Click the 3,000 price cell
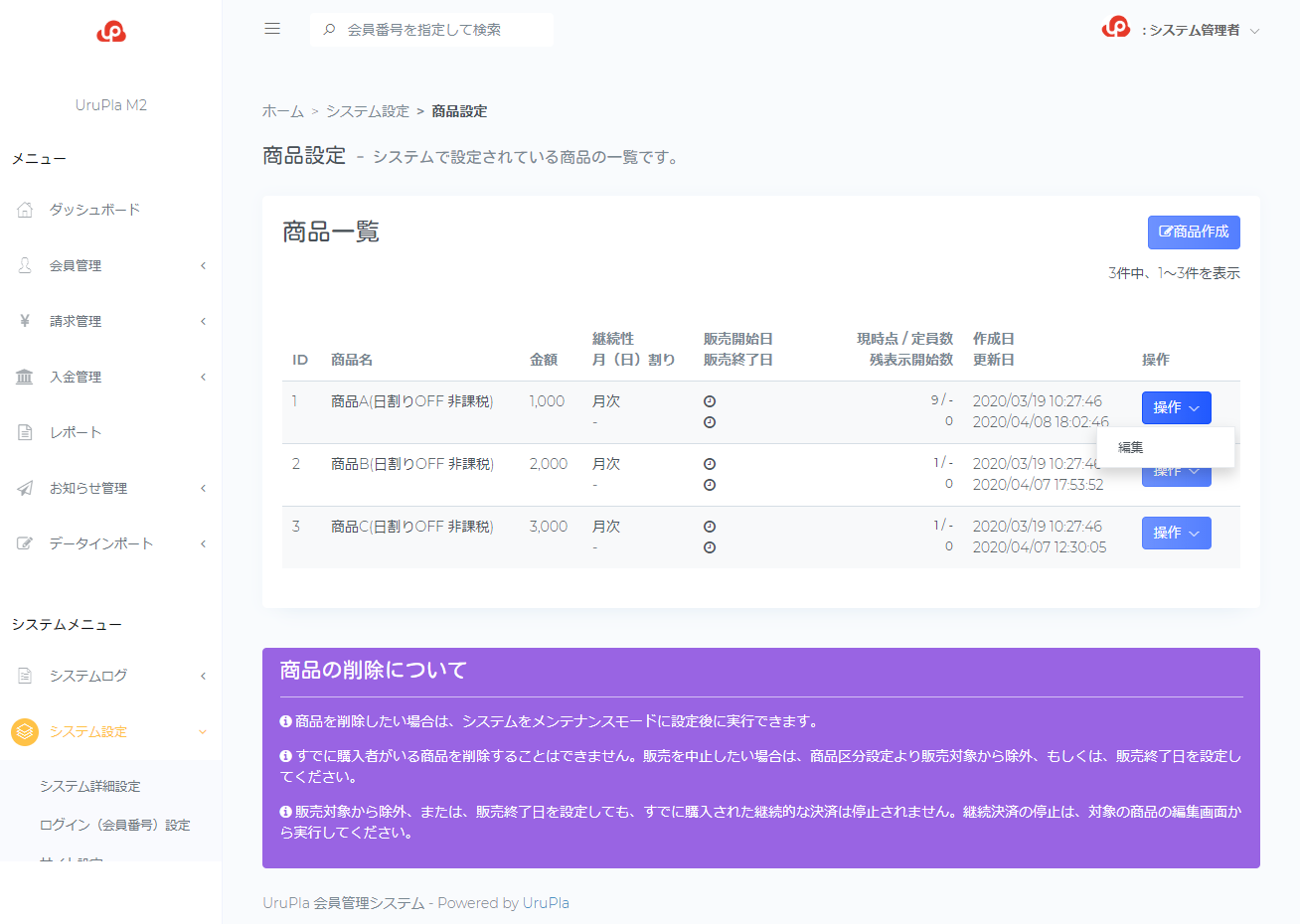The image size is (1300, 924). pos(549,527)
